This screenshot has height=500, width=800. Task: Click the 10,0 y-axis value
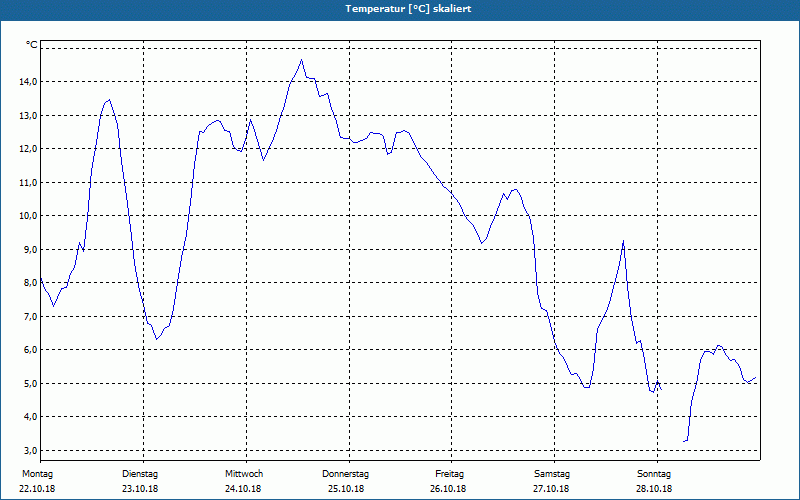tap(28, 215)
